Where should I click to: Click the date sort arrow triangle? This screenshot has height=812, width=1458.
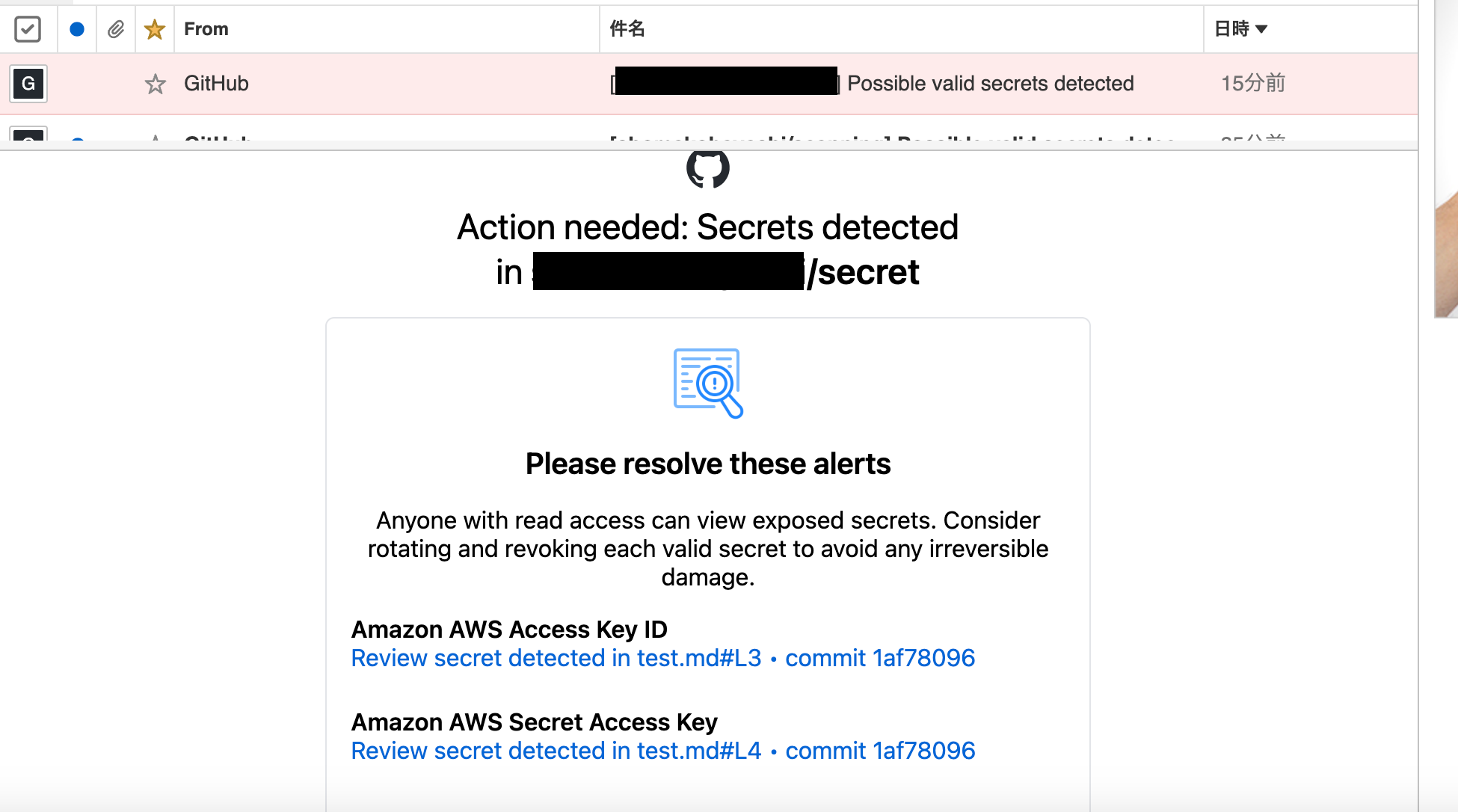point(1261,29)
